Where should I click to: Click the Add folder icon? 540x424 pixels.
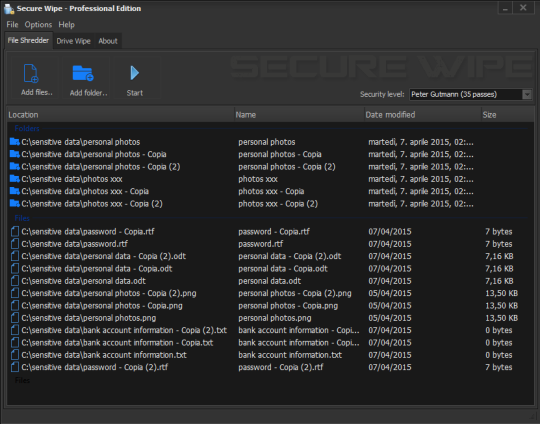tap(83, 73)
